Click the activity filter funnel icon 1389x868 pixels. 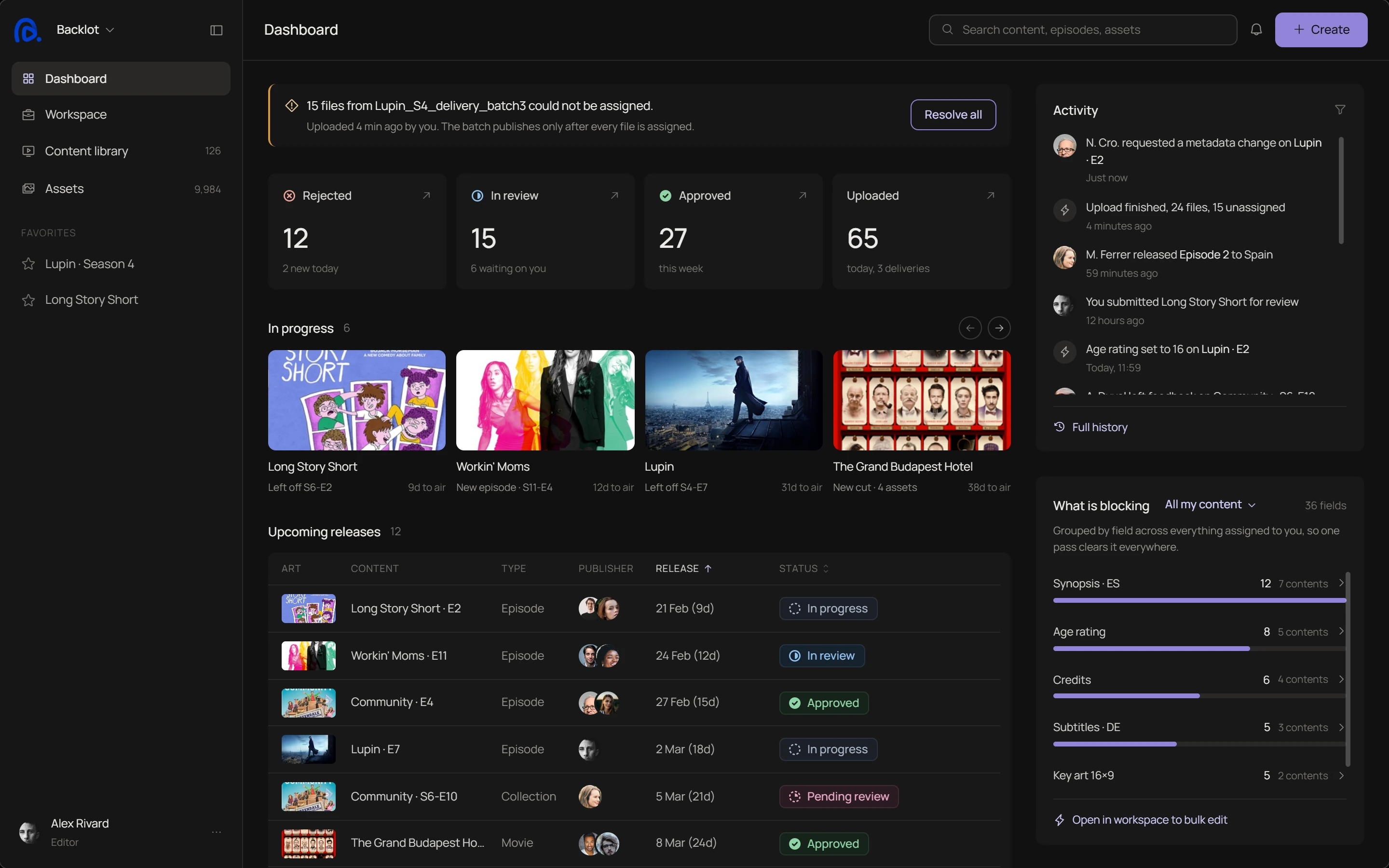(1340, 109)
